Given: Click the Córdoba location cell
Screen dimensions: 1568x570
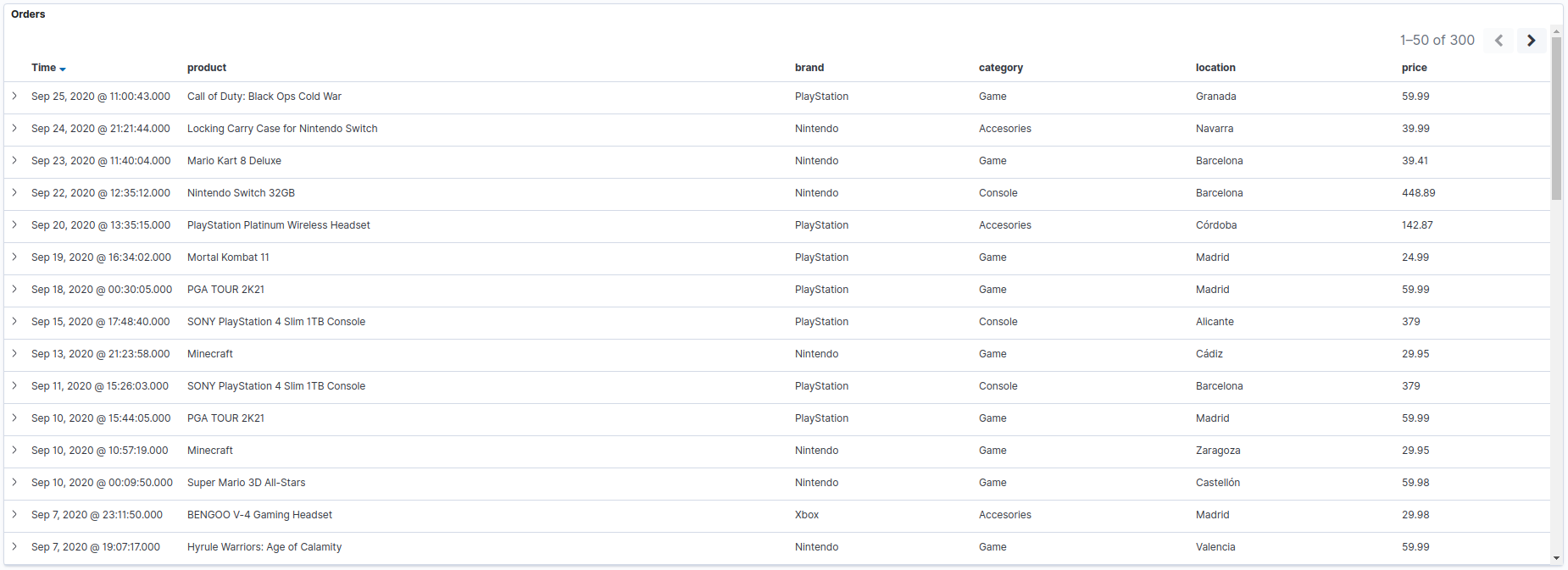Looking at the screenshot, I should 1216,225.
